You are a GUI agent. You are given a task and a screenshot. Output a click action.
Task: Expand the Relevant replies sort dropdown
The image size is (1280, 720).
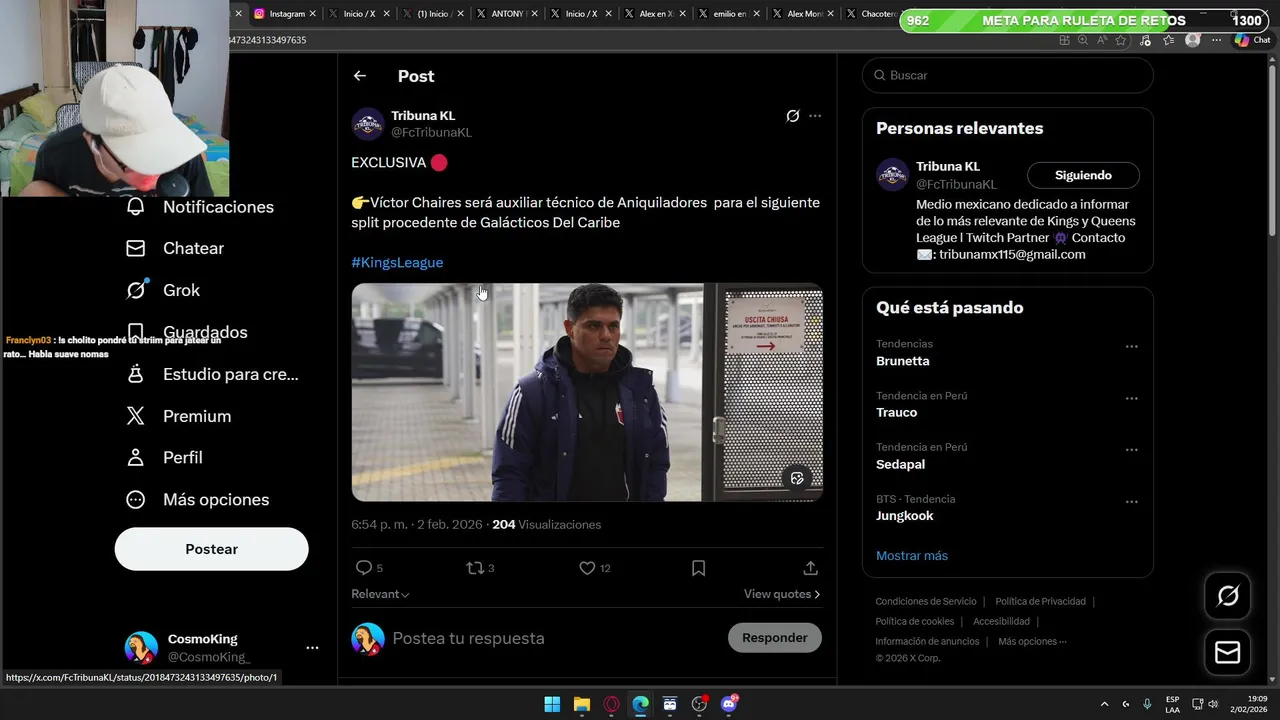tap(380, 594)
